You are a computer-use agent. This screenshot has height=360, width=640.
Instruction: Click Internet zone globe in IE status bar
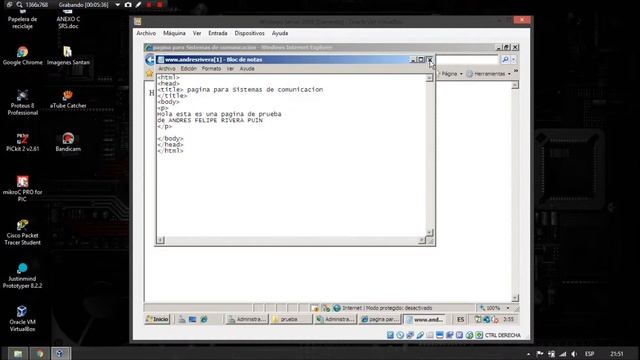337,308
